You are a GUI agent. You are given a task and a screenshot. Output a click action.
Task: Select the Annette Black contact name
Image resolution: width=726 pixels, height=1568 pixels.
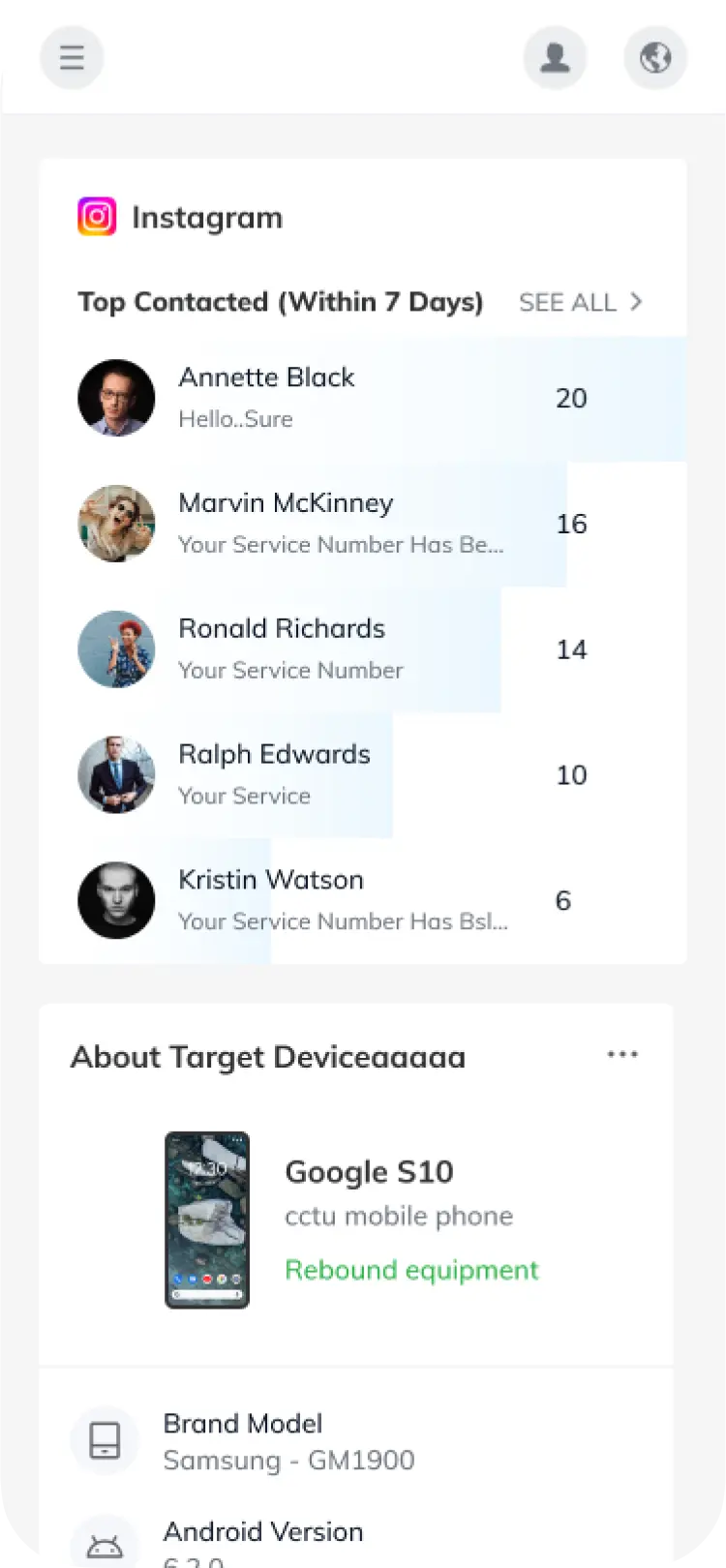coord(266,377)
